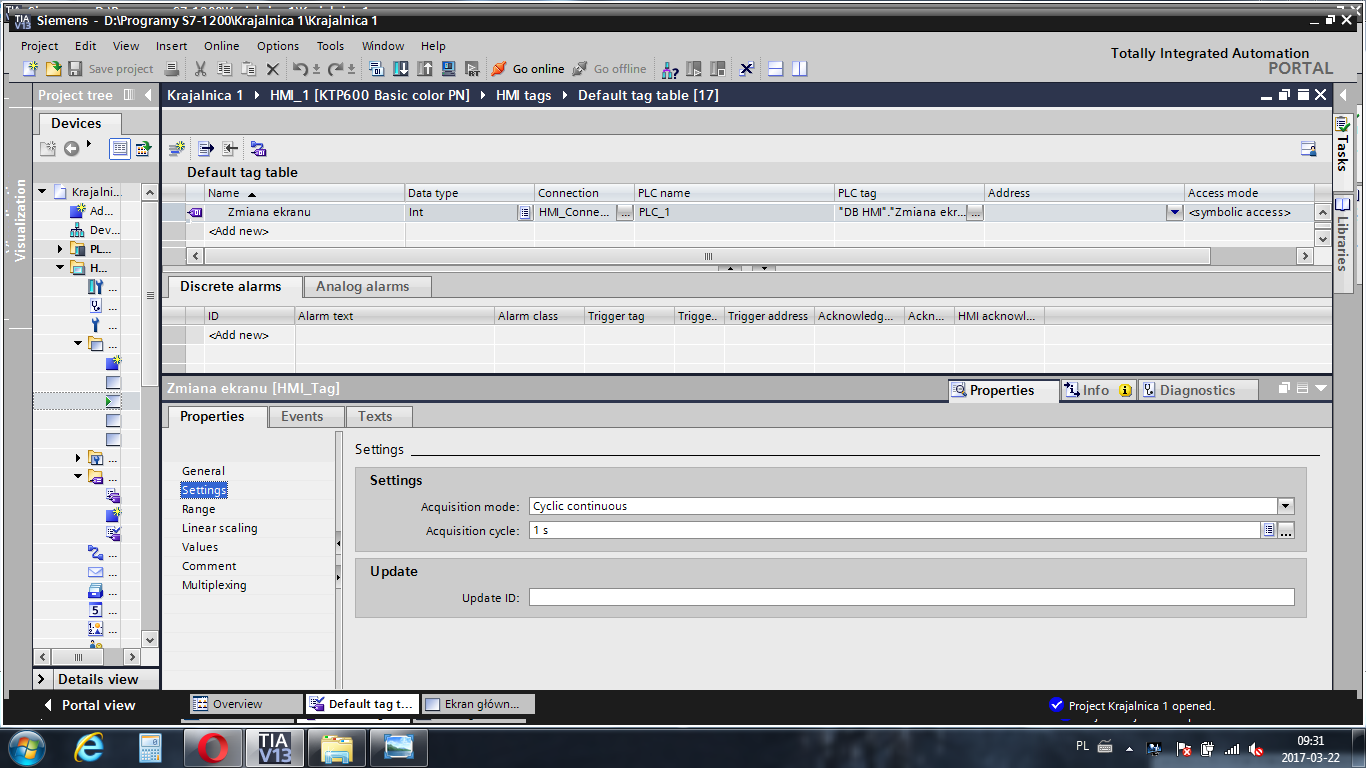Collapse the Project tree panel with arrow

tap(148, 95)
